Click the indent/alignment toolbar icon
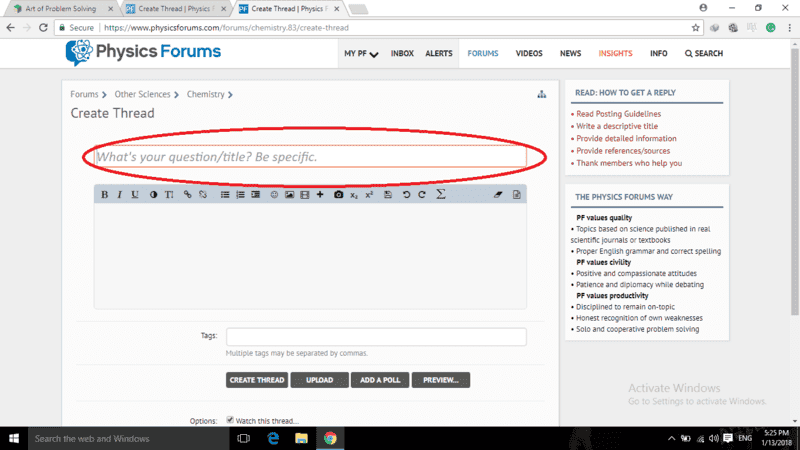Image resolution: width=800 pixels, height=450 pixels. [x=256, y=194]
